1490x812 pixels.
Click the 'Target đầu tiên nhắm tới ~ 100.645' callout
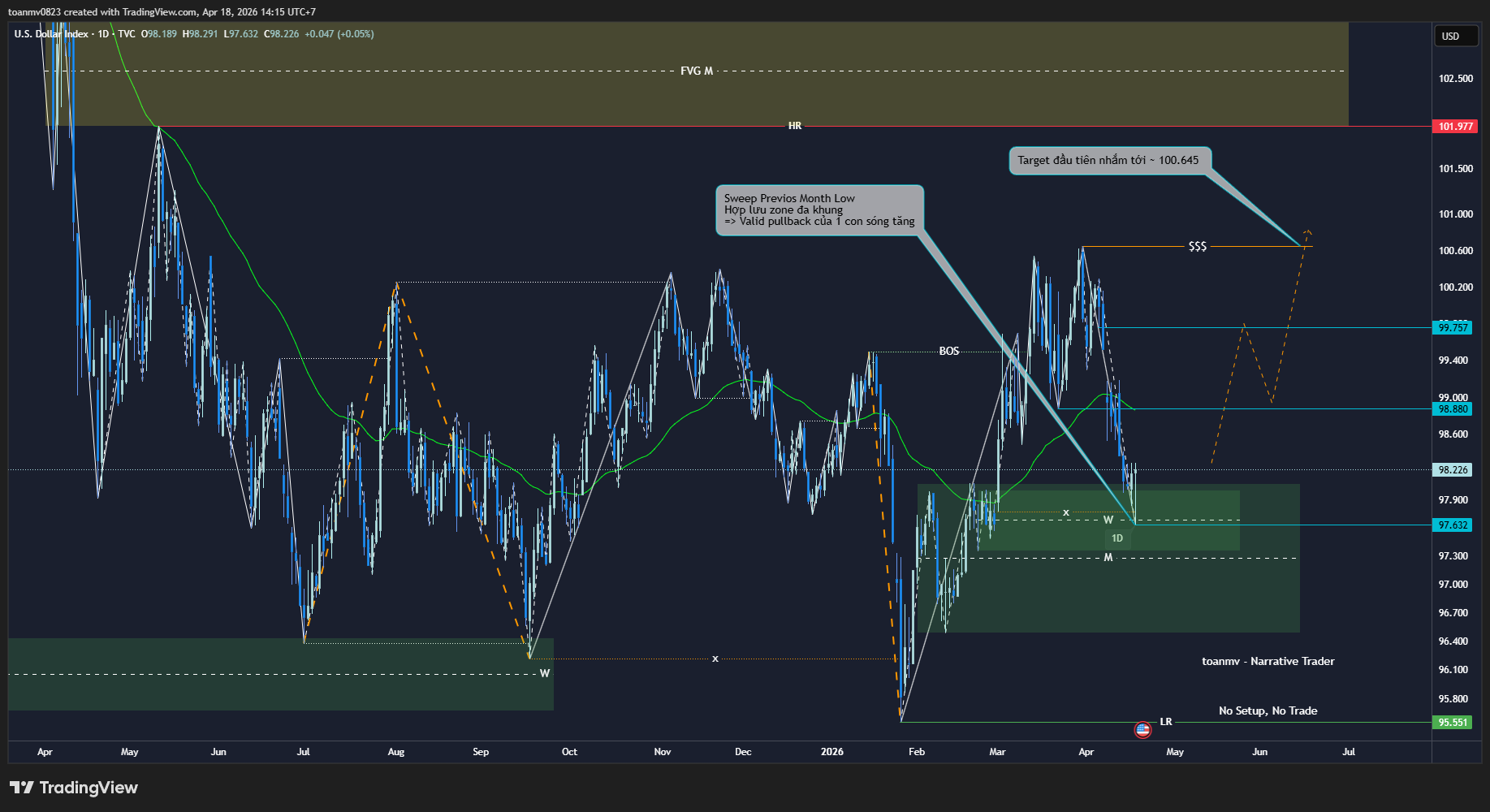point(1108,160)
